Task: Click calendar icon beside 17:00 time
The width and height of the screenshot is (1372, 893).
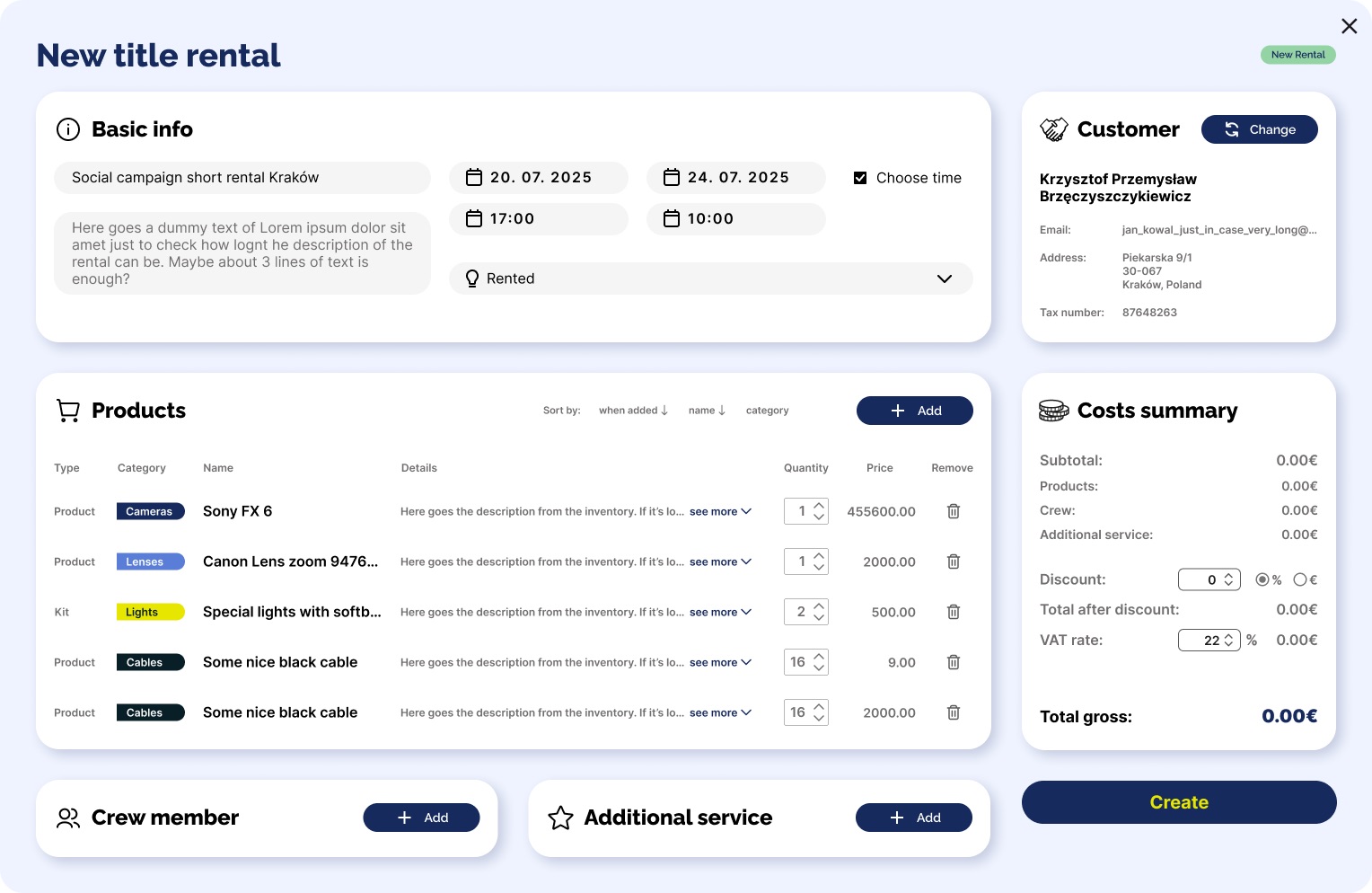Action: 474,218
